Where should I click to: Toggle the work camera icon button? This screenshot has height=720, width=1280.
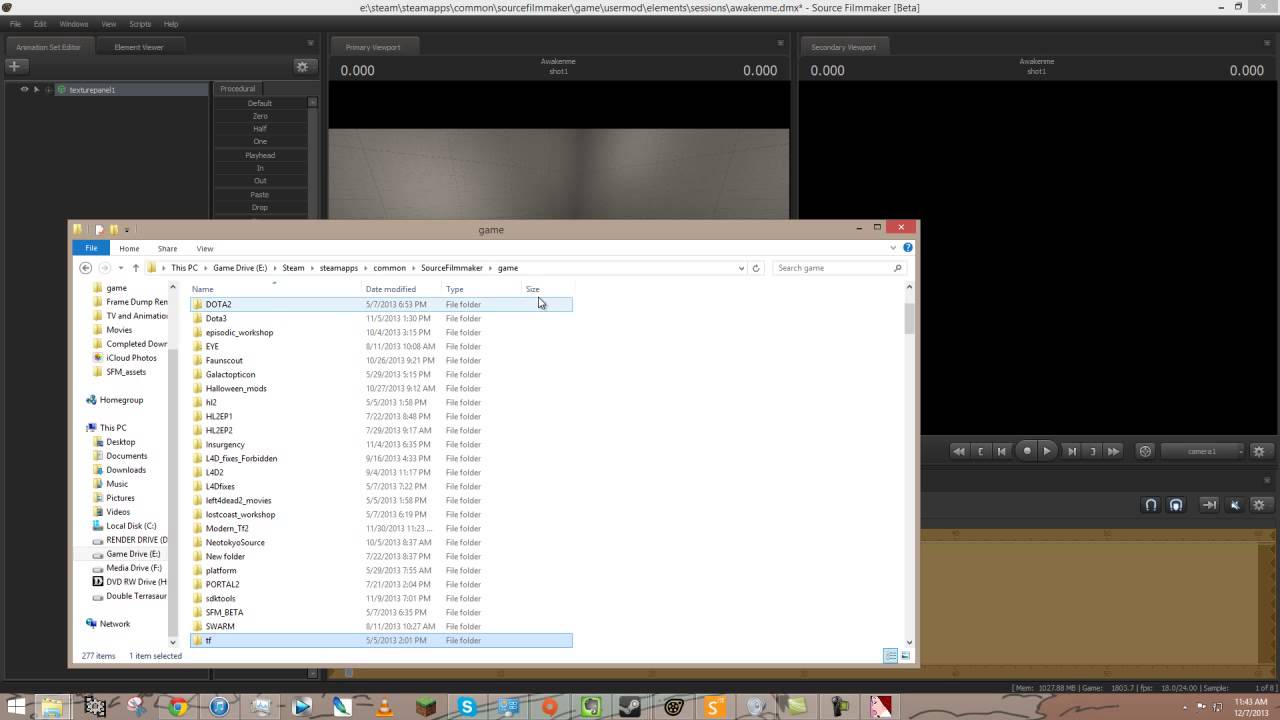pos(1146,451)
